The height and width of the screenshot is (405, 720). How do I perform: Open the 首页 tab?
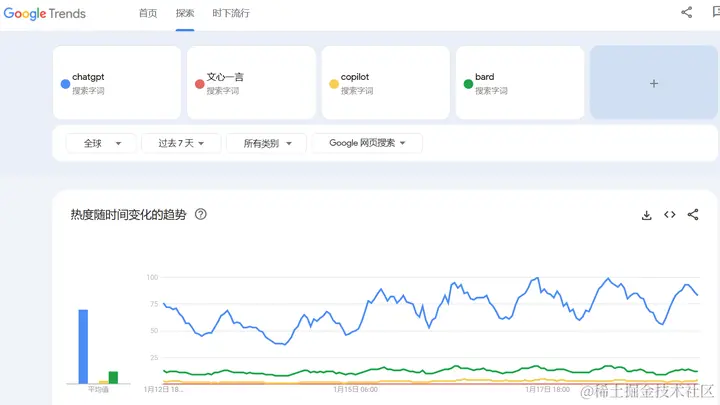click(x=148, y=13)
